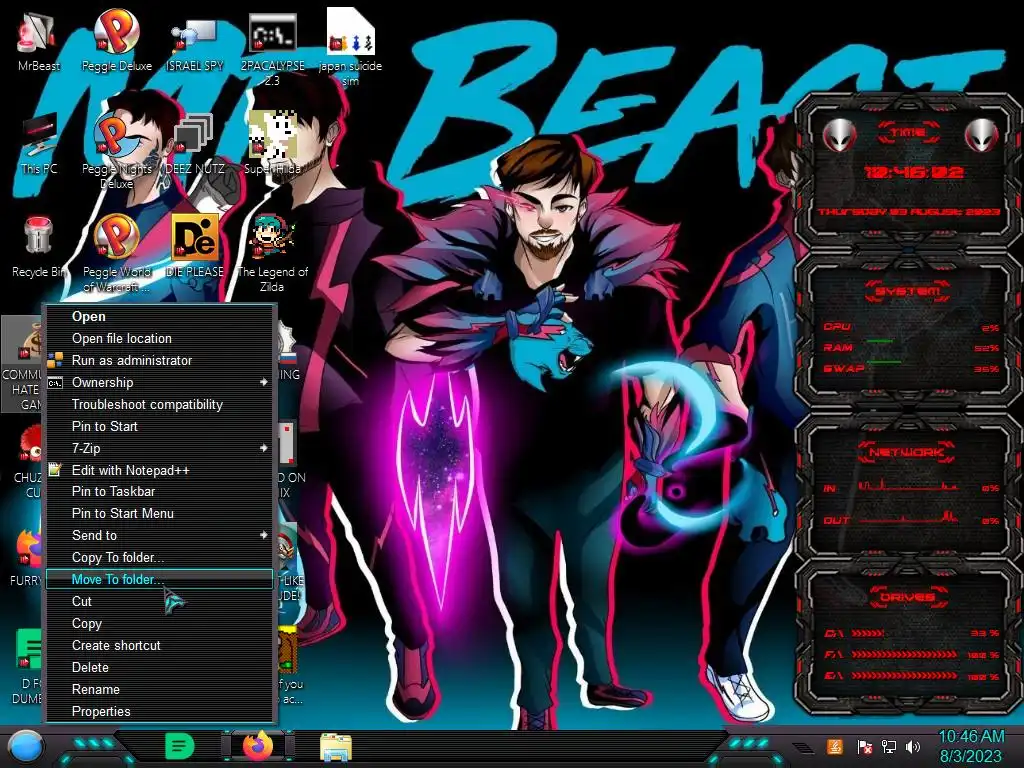Viewport: 1024px width, 768px height.
Task: Expand the 7-Zip submenu
Action: (x=159, y=448)
